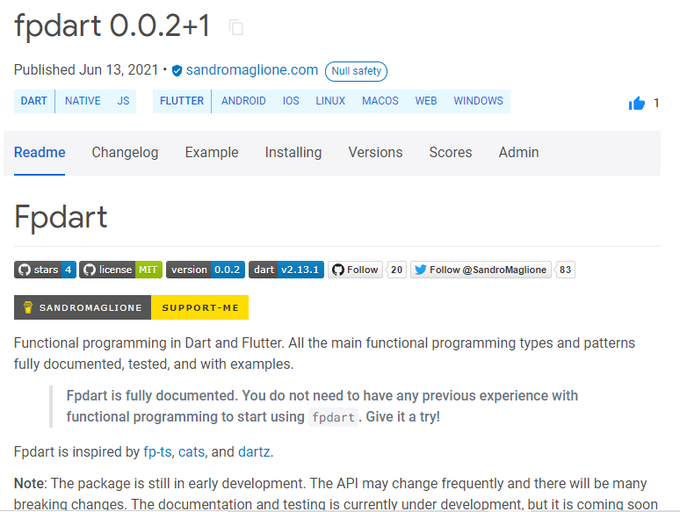This screenshot has height=512, width=680.
Task: Click the GitHub Follow button
Action: (355, 270)
